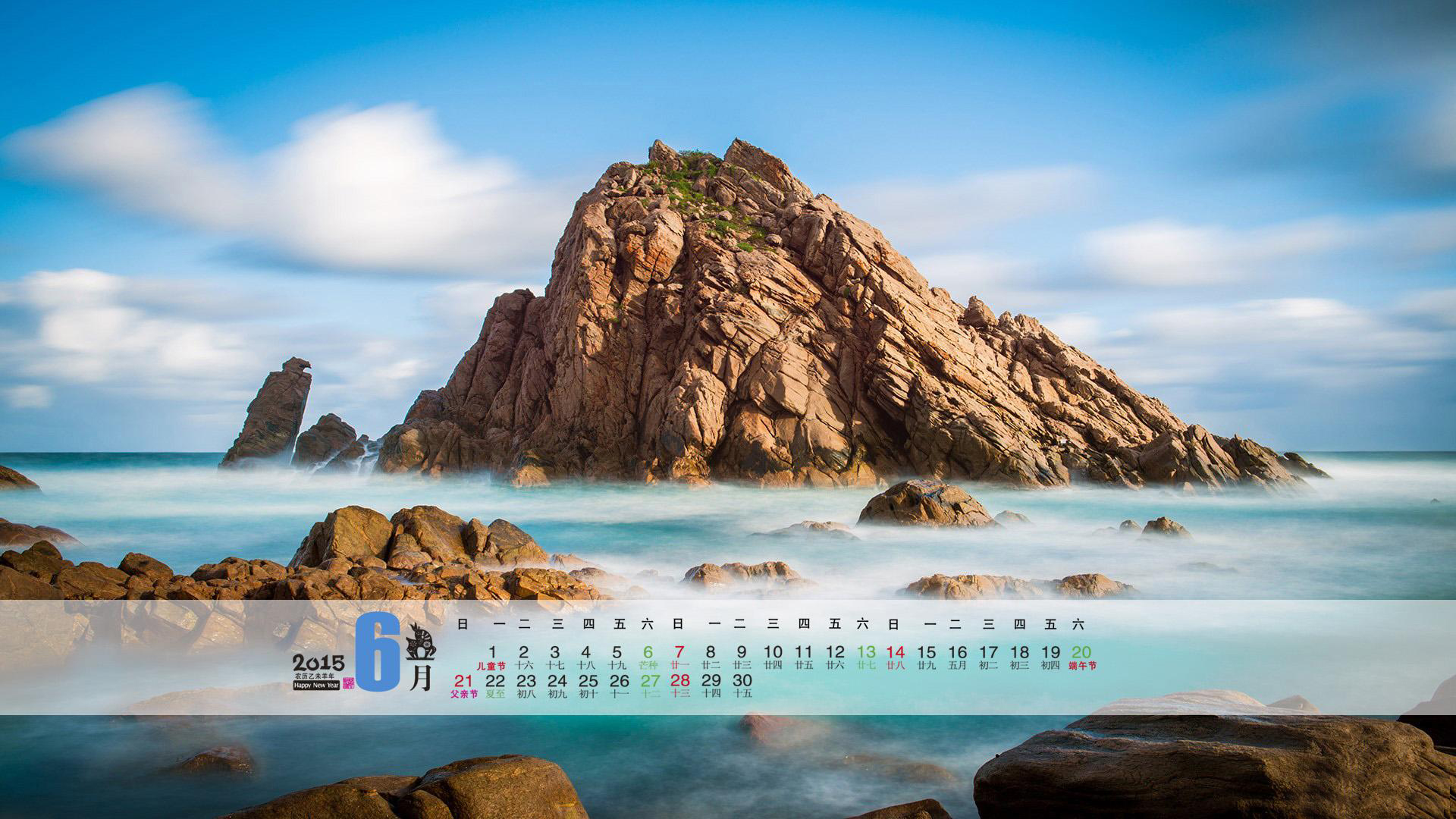The image size is (1456, 819).
Task: Click green June 27 date
Action: (x=650, y=681)
